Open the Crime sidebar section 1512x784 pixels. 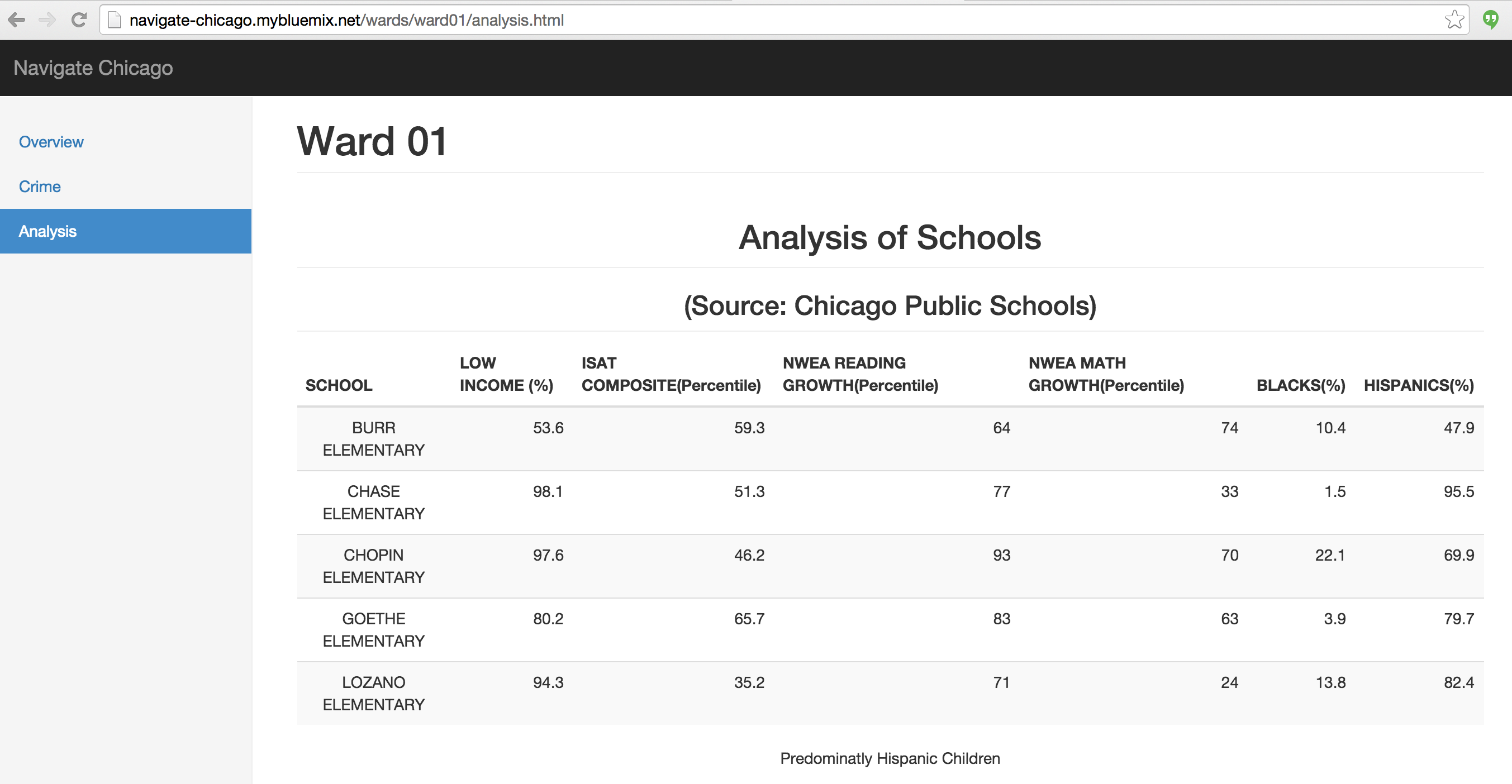[x=39, y=187]
